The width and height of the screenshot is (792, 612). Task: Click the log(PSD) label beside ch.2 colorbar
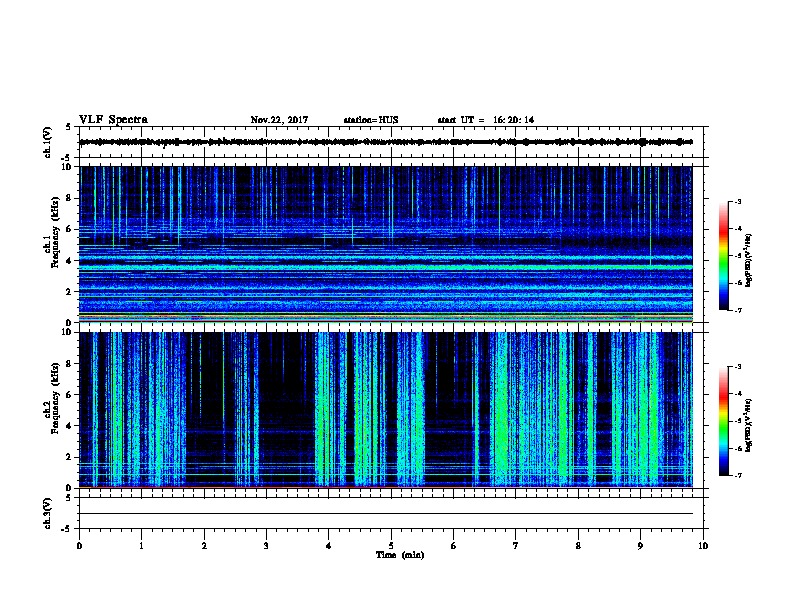748,425
